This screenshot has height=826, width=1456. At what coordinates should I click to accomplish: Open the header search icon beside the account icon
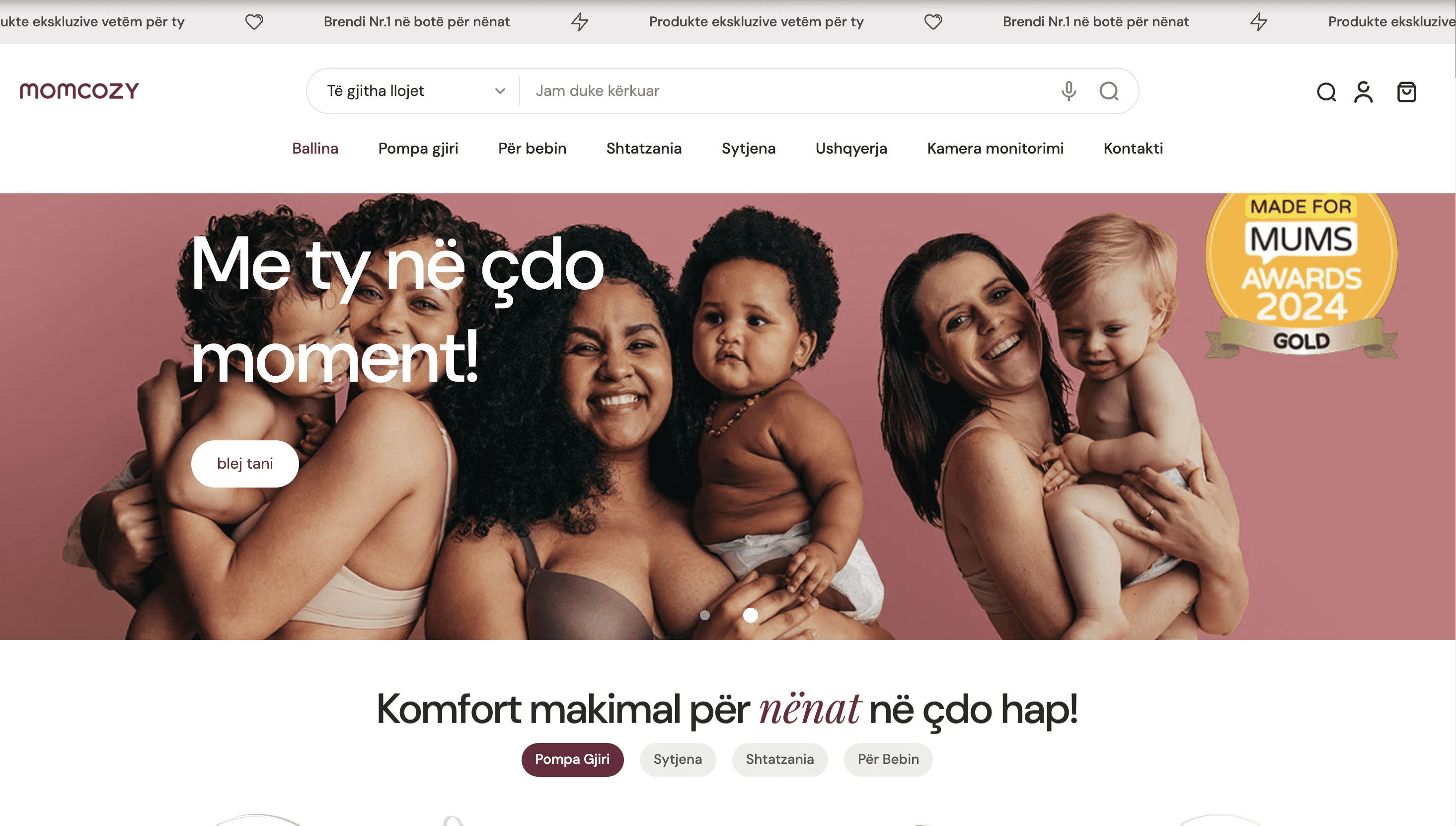point(1325,91)
